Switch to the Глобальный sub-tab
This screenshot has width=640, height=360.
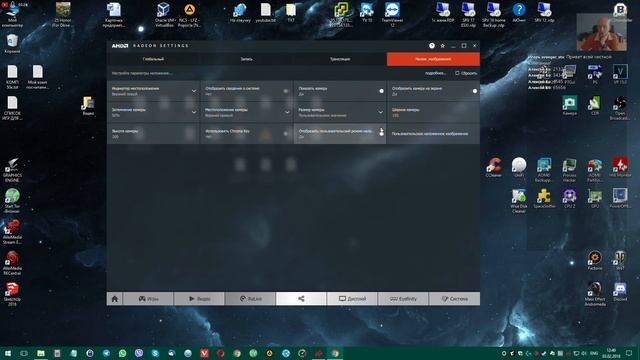tap(153, 59)
